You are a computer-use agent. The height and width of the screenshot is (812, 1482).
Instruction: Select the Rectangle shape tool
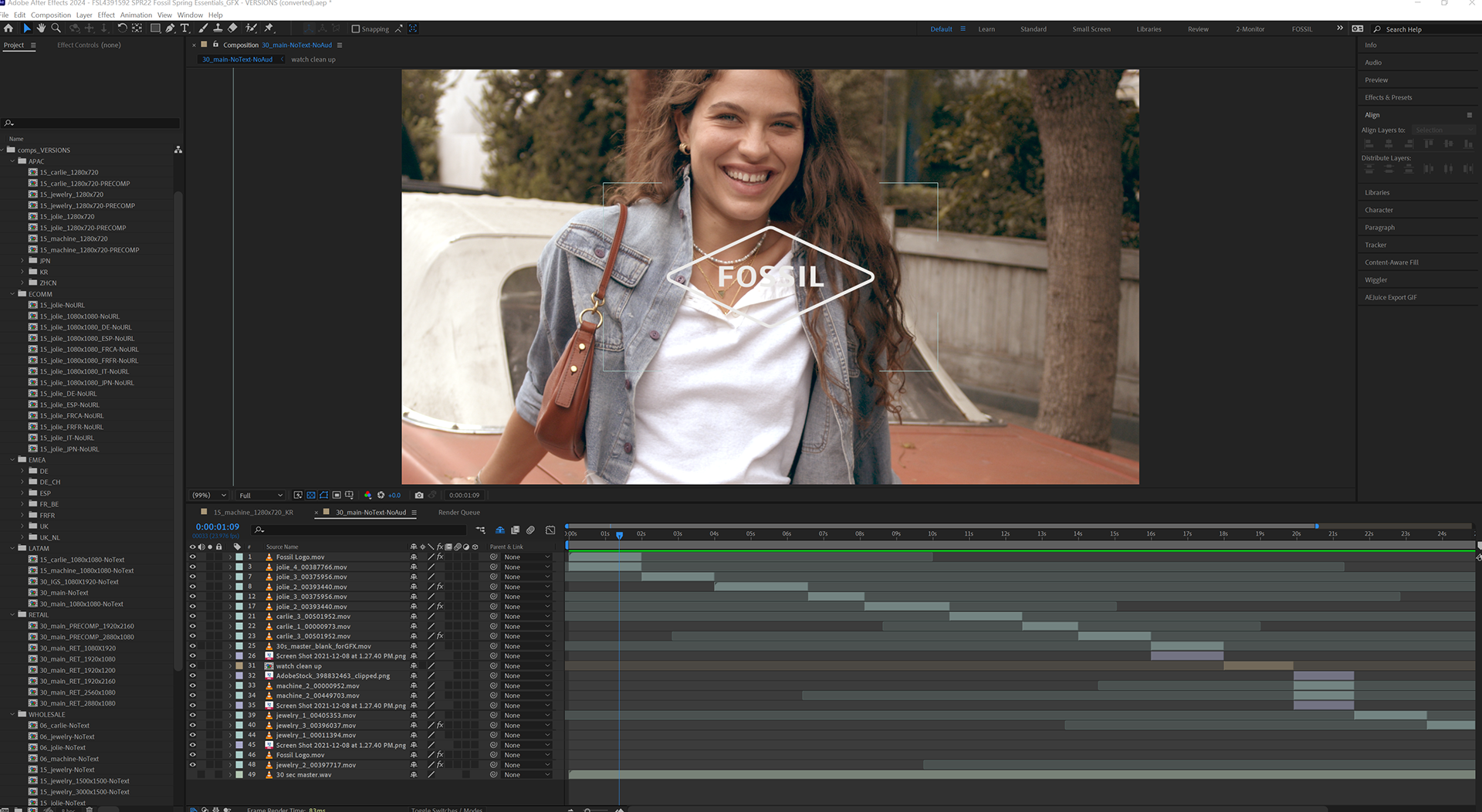coord(155,29)
